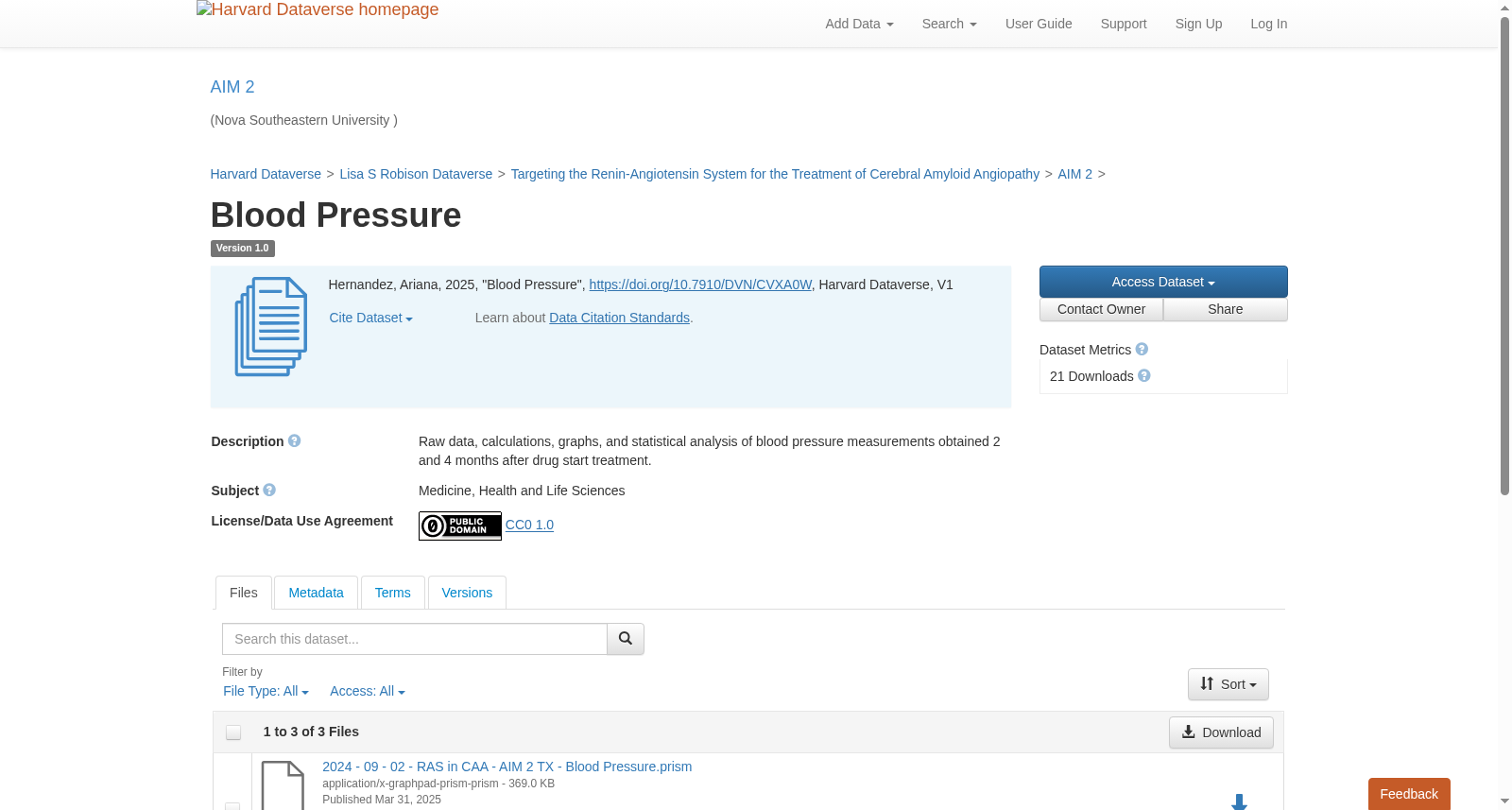Switch to the Files tab
The width and height of the screenshot is (1512, 810).
click(244, 593)
